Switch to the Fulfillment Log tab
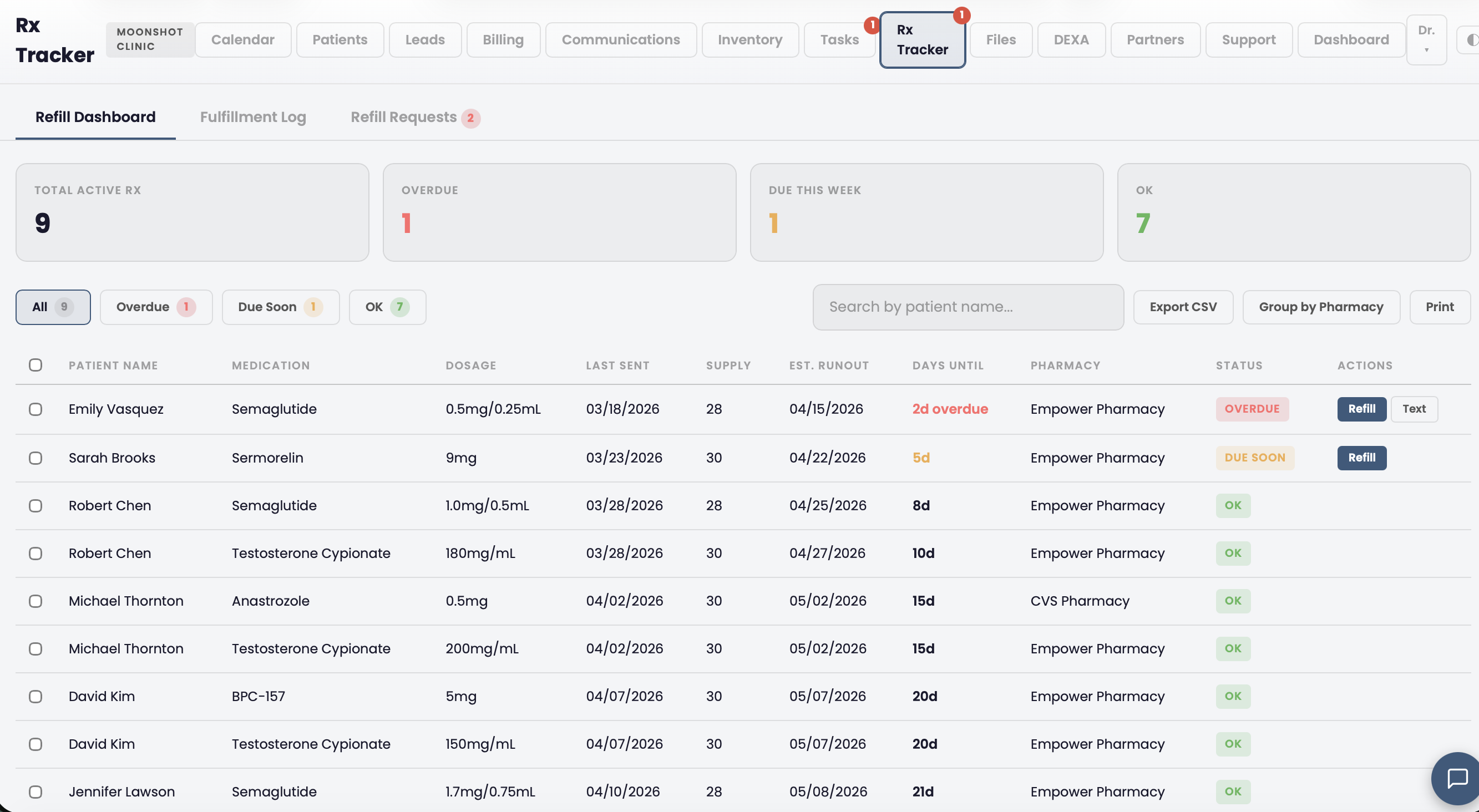1479x812 pixels. point(252,117)
